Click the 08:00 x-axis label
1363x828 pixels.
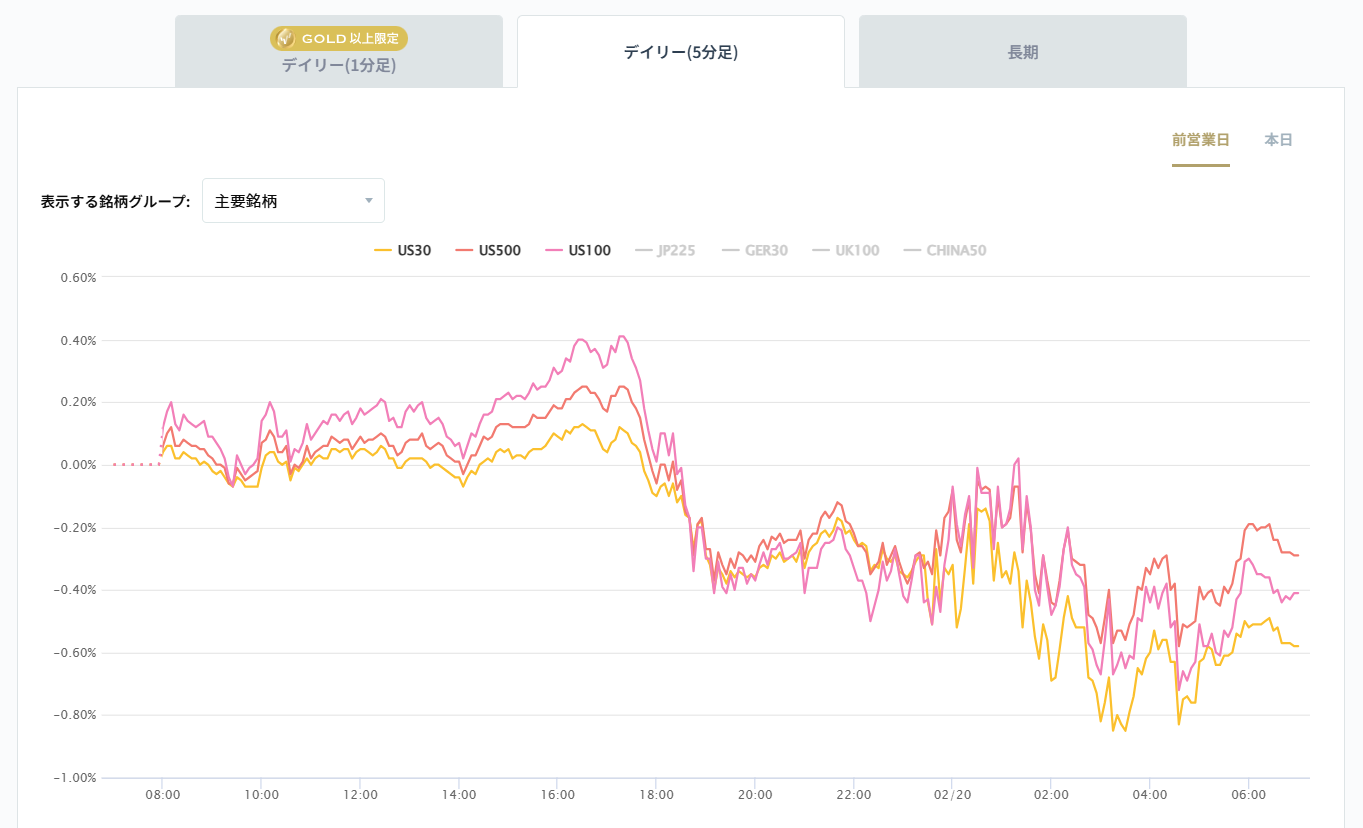click(x=162, y=795)
